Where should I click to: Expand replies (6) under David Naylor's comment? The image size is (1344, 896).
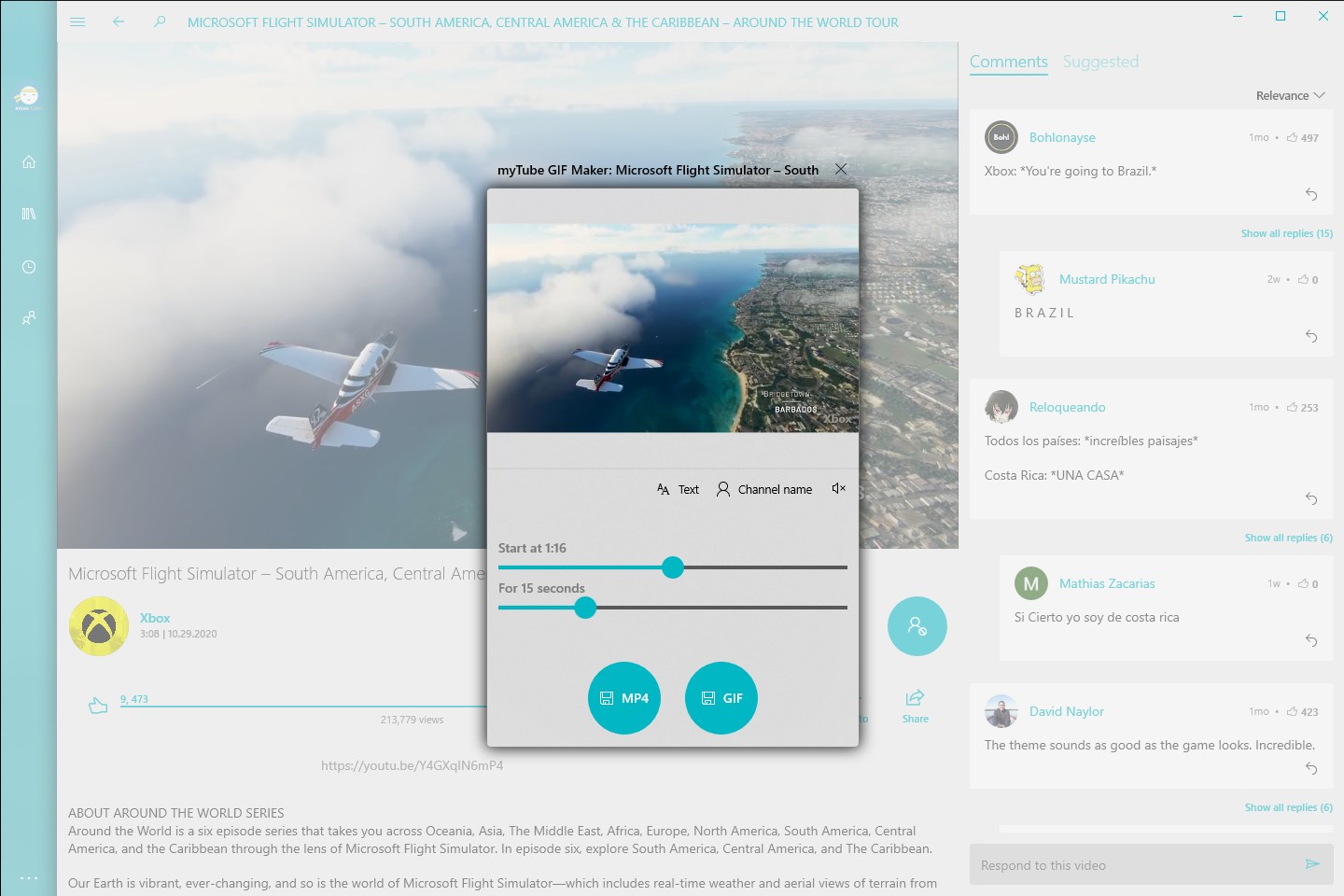click(x=1288, y=807)
